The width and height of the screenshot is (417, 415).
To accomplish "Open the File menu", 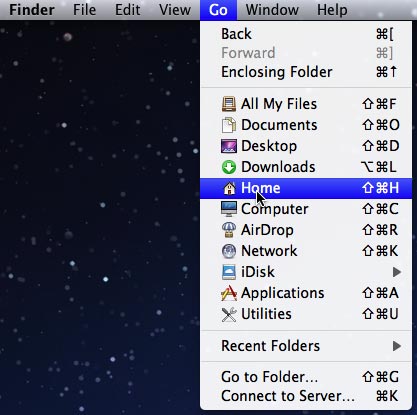I will tap(84, 10).
